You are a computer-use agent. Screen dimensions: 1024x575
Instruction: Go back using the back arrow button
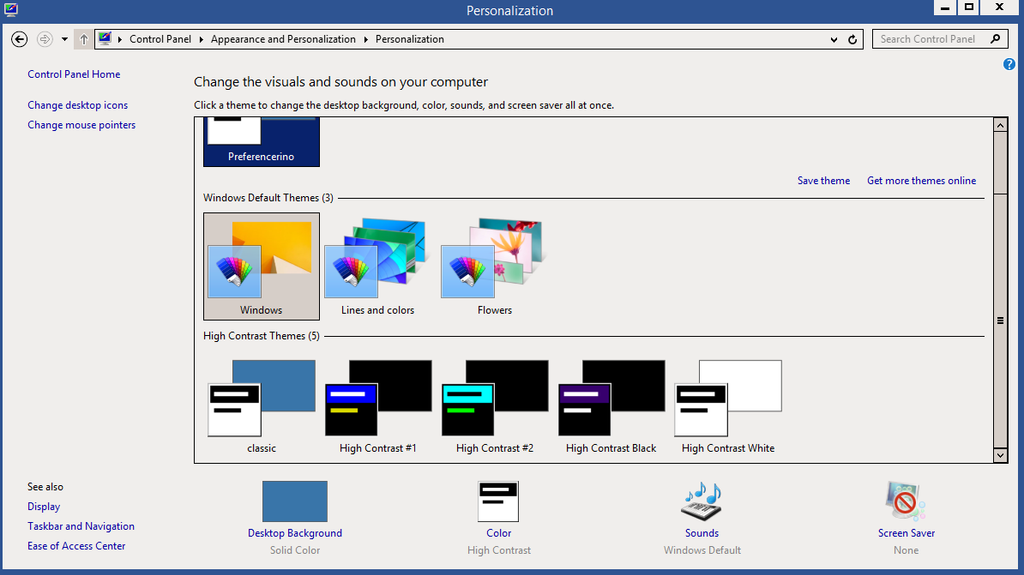click(x=20, y=39)
